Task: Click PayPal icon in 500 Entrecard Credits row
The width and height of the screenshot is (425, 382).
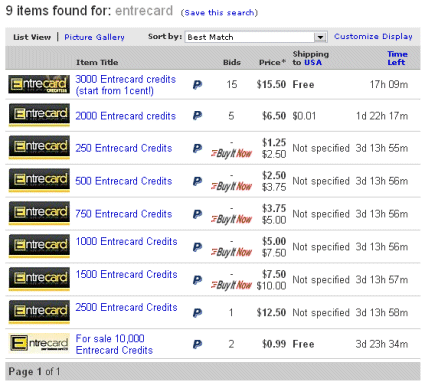Action: (197, 181)
